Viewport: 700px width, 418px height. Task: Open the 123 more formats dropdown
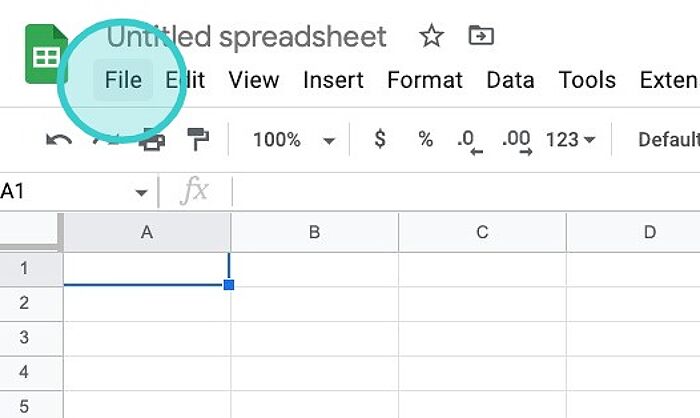point(570,140)
